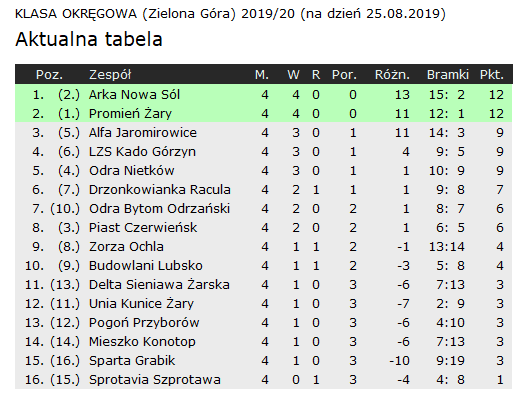The height and width of the screenshot is (396, 527).
Task: Click the Klasa Okręgowa league title text
Action: tap(230, 14)
